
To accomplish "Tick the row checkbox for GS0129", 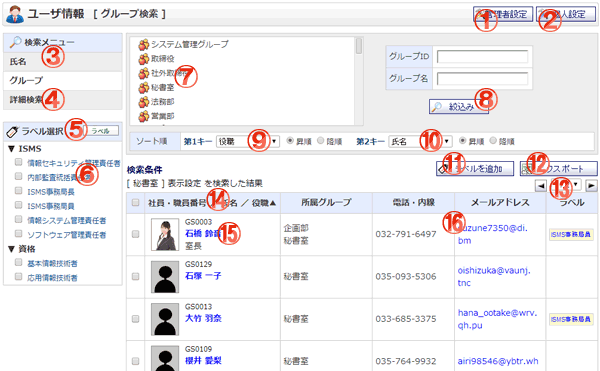I will coord(135,277).
